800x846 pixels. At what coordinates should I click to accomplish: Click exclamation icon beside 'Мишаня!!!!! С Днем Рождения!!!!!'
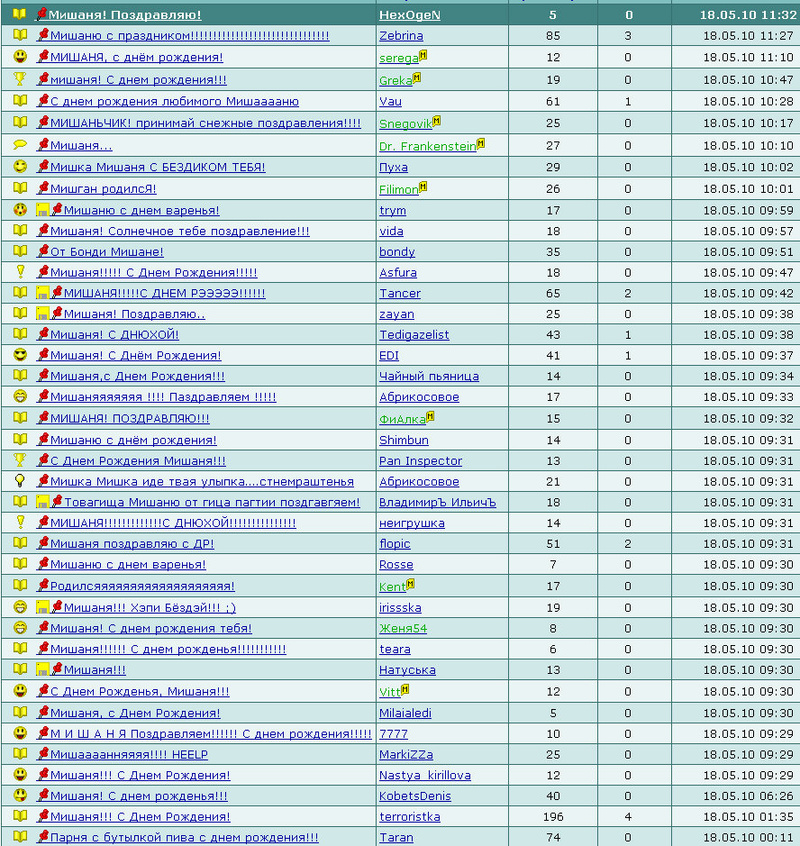click(20, 272)
